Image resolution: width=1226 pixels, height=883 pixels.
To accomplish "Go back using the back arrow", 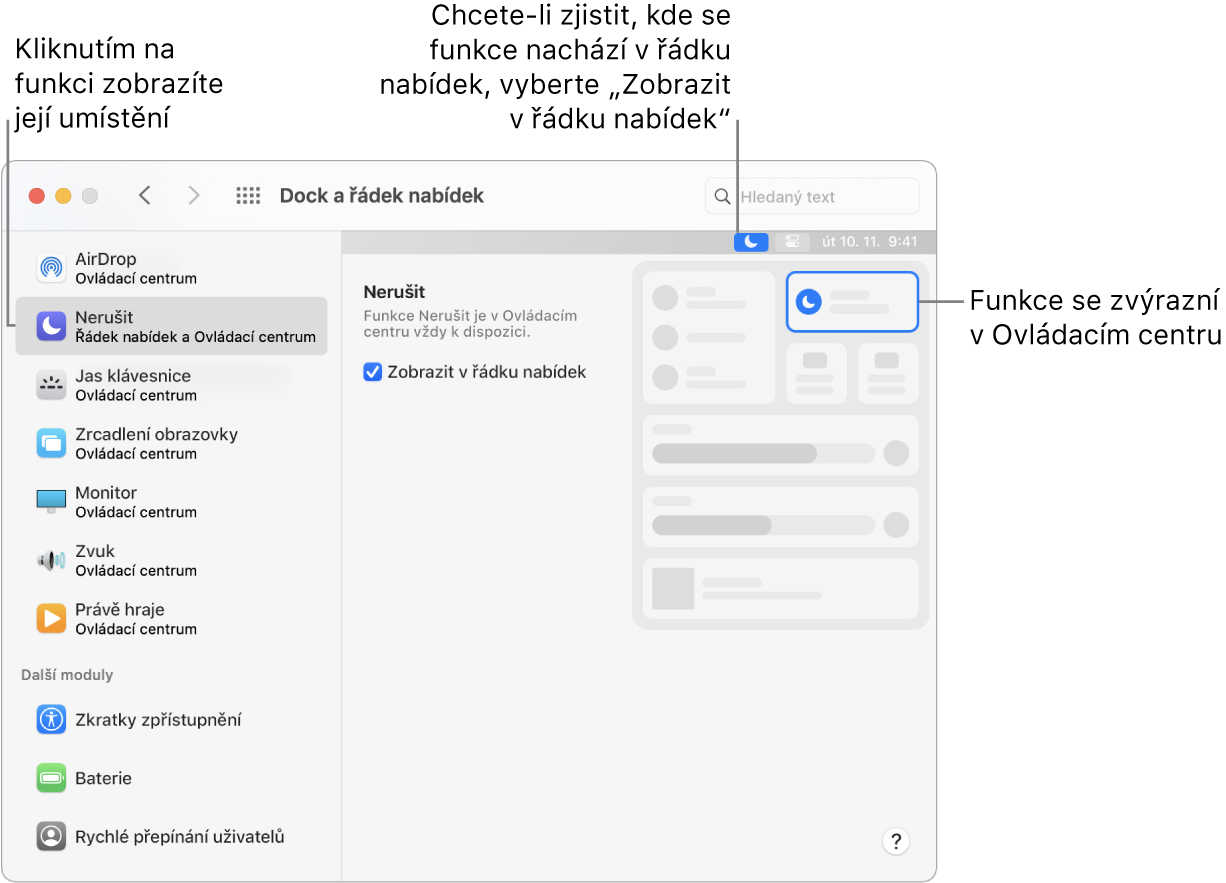I will coord(145,195).
